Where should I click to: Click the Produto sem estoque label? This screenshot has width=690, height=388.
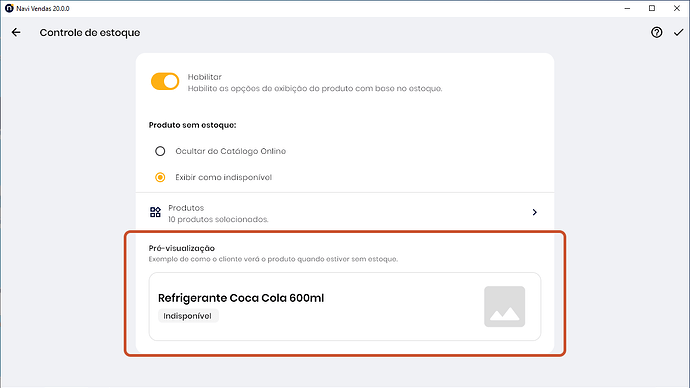tap(192, 125)
